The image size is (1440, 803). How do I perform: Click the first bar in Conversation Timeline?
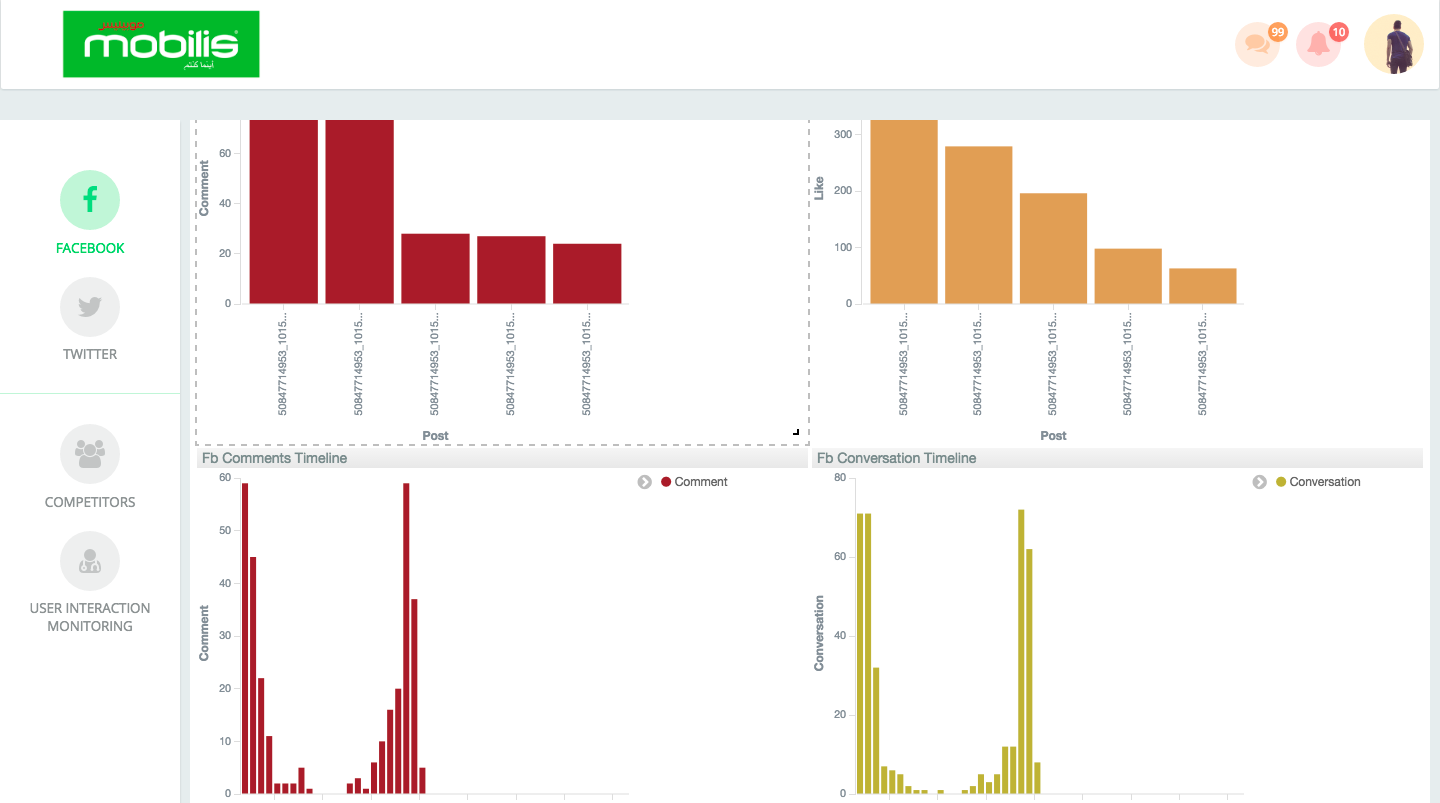[x=860, y=653]
